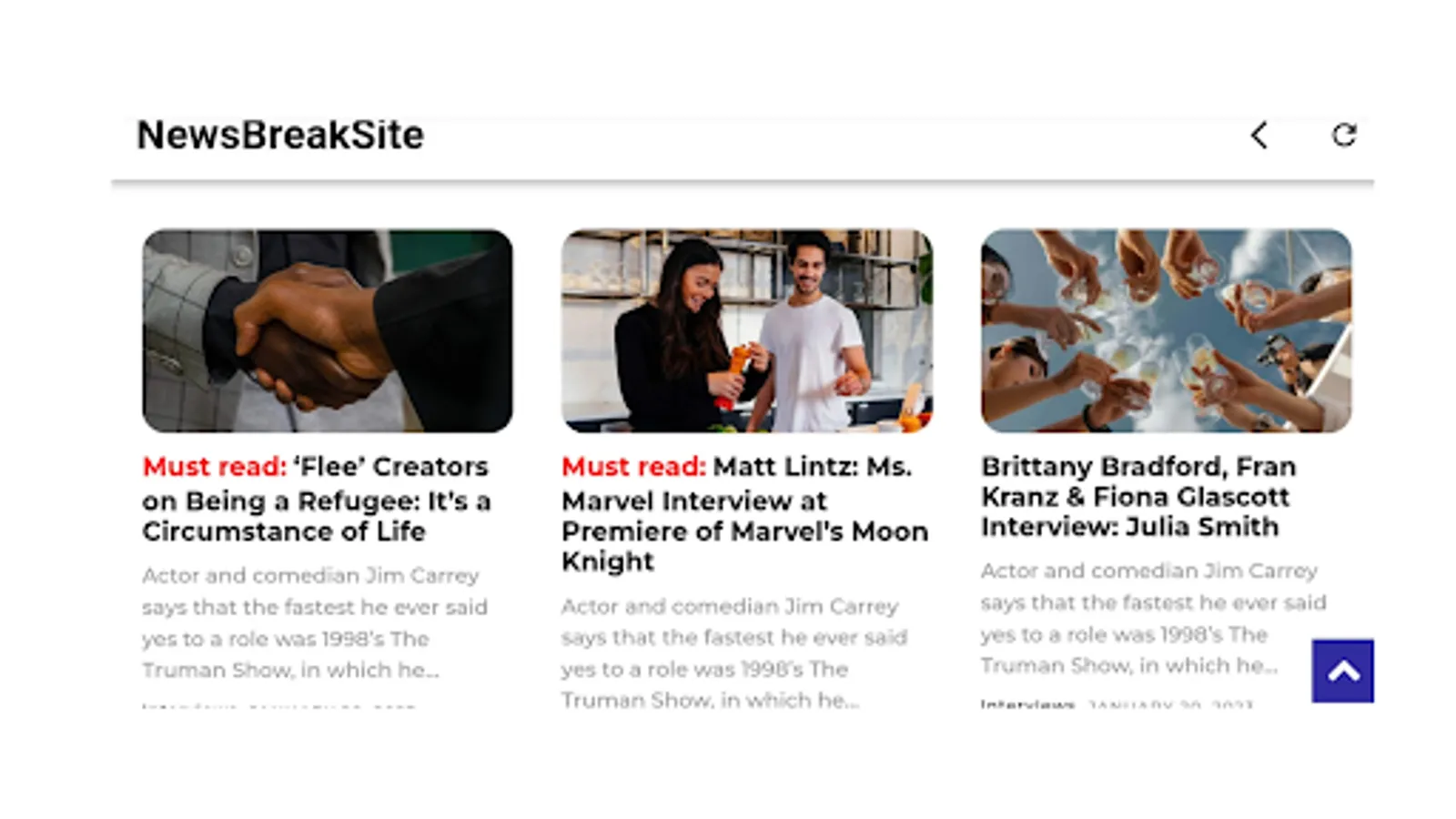Image resolution: width=1456 pixels, height=819 pixels.
Task: Open the handshake article thumbnail
Action: click(328, 330)
